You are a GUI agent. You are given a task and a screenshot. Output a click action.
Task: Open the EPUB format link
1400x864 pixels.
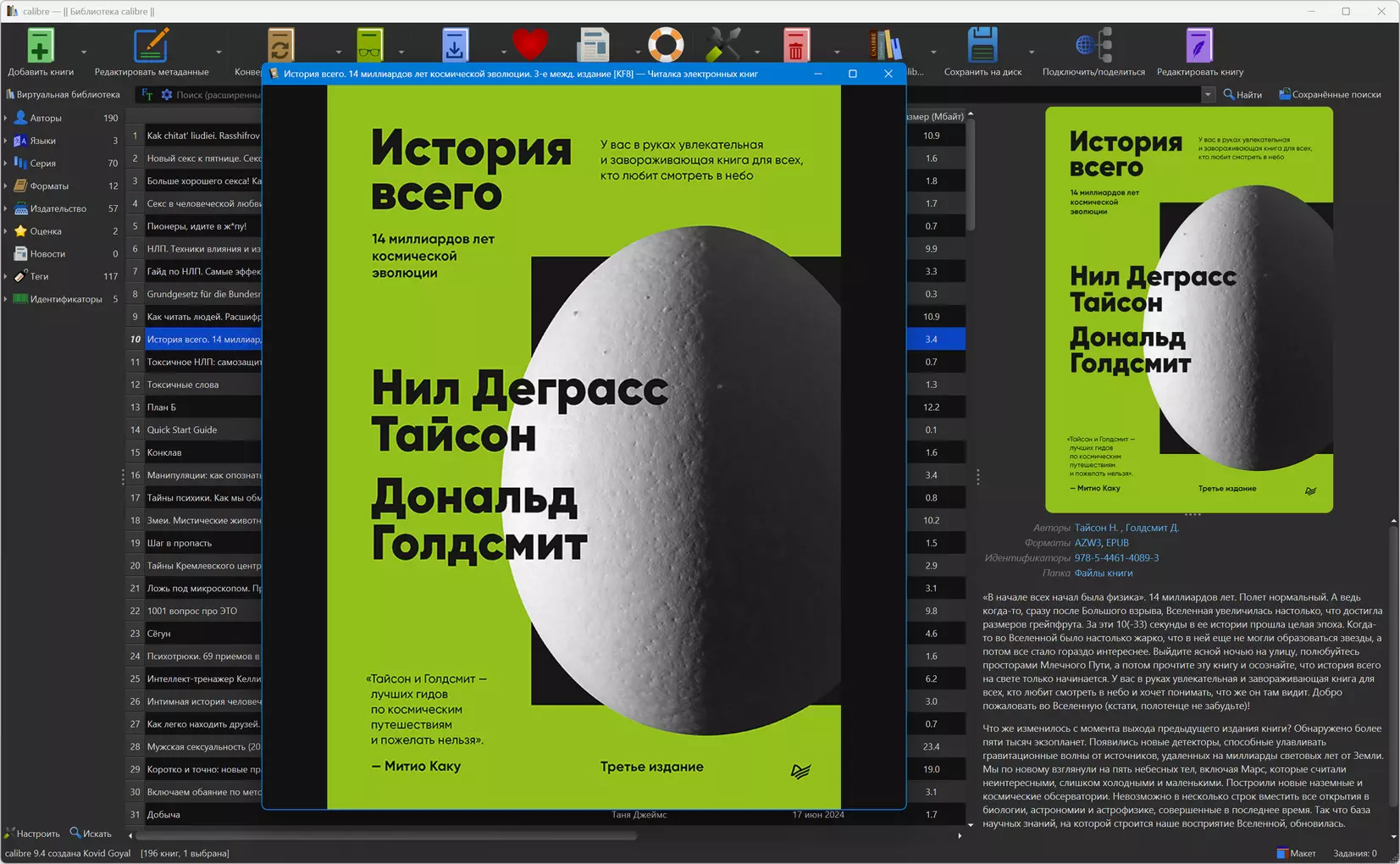pyautogui.click(x=1117, y=543)
